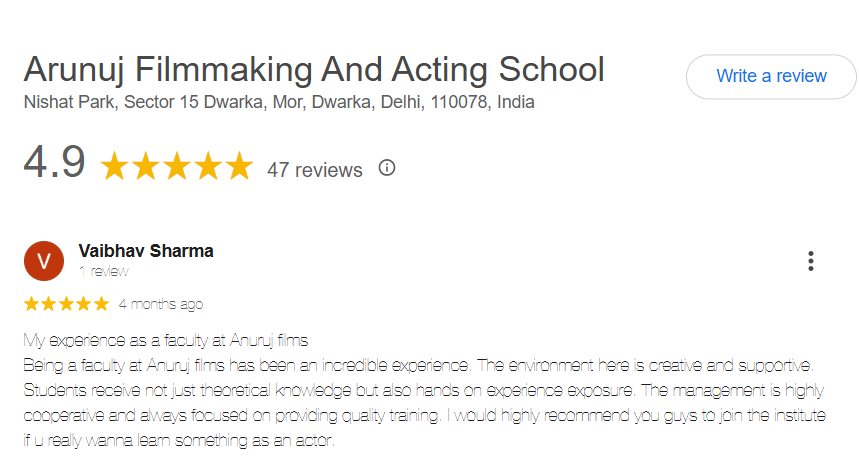Viewport: 859px width, 460px height.
Task: Click the first small star in Vaibhav's review
Action: coord(31,303)
